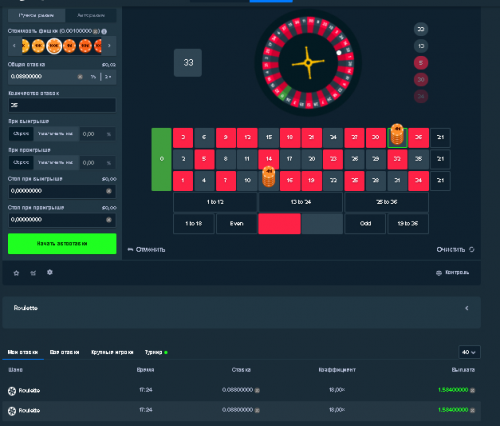Toggle Сброс option under on-win setting
This screenshot has width=500, height=426.
pos(21,134)
